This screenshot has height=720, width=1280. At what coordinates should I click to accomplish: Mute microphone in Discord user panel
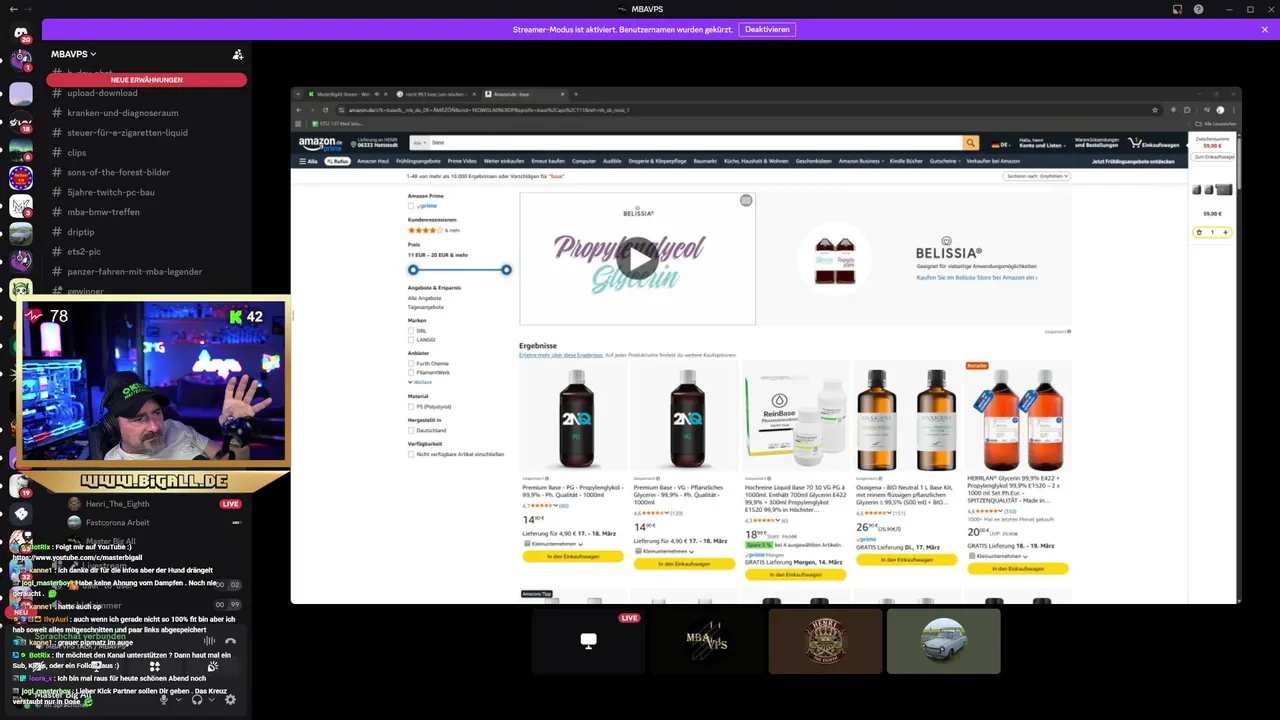[164, 699]
